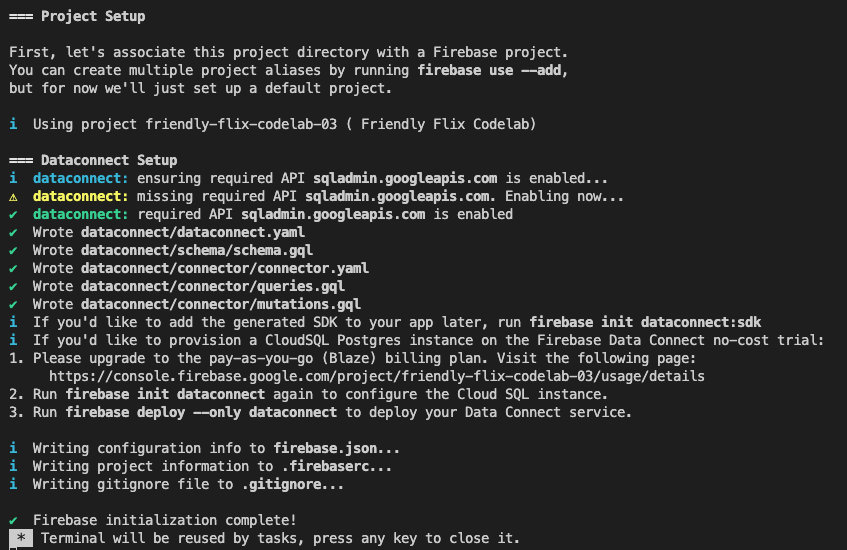The height and width of the screenshot is (550, 847).
Task: Click the yellow warning triangle icon
Action: (x=13, y=196)
